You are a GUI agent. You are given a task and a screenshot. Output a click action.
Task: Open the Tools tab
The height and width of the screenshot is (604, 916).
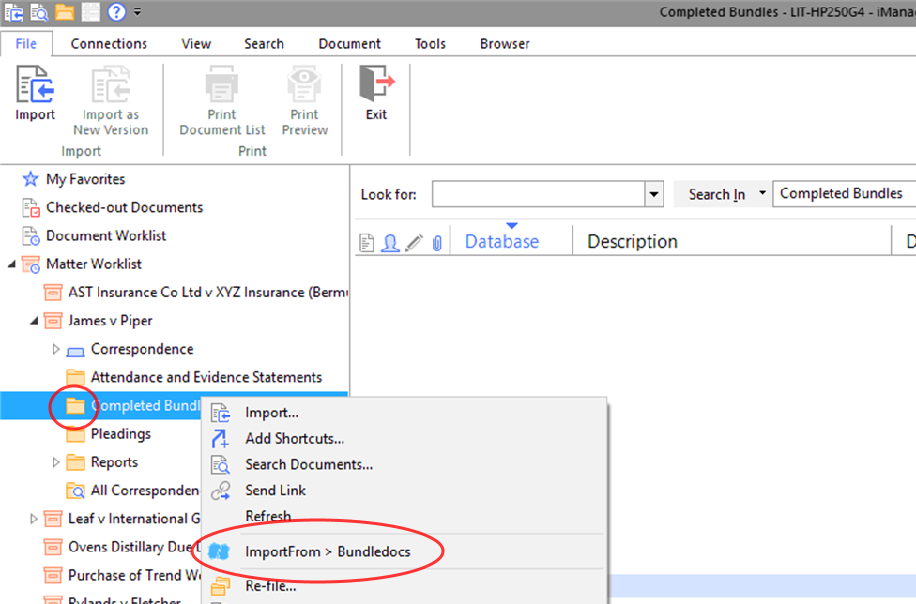(430, 43)
